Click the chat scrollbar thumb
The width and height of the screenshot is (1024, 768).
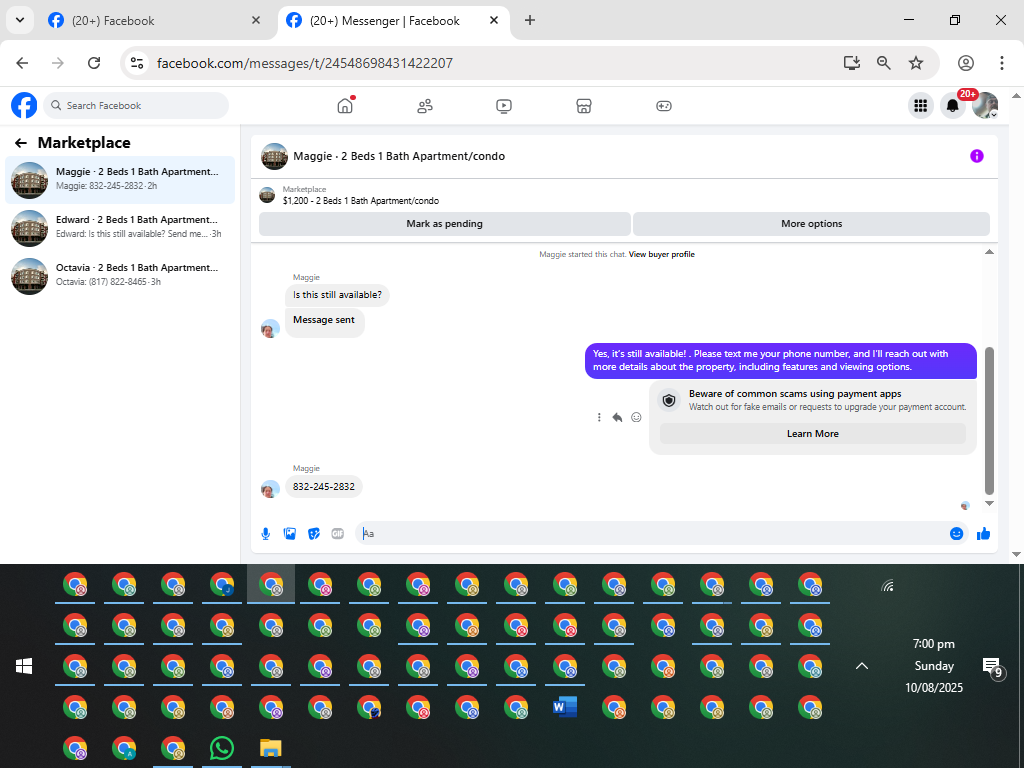click(x=989, y=421)
